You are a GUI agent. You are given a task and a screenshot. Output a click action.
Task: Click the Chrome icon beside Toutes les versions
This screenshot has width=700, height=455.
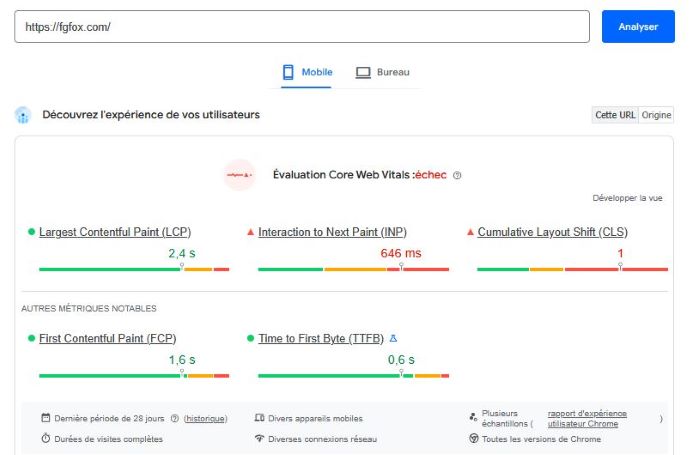pos(473,438)
